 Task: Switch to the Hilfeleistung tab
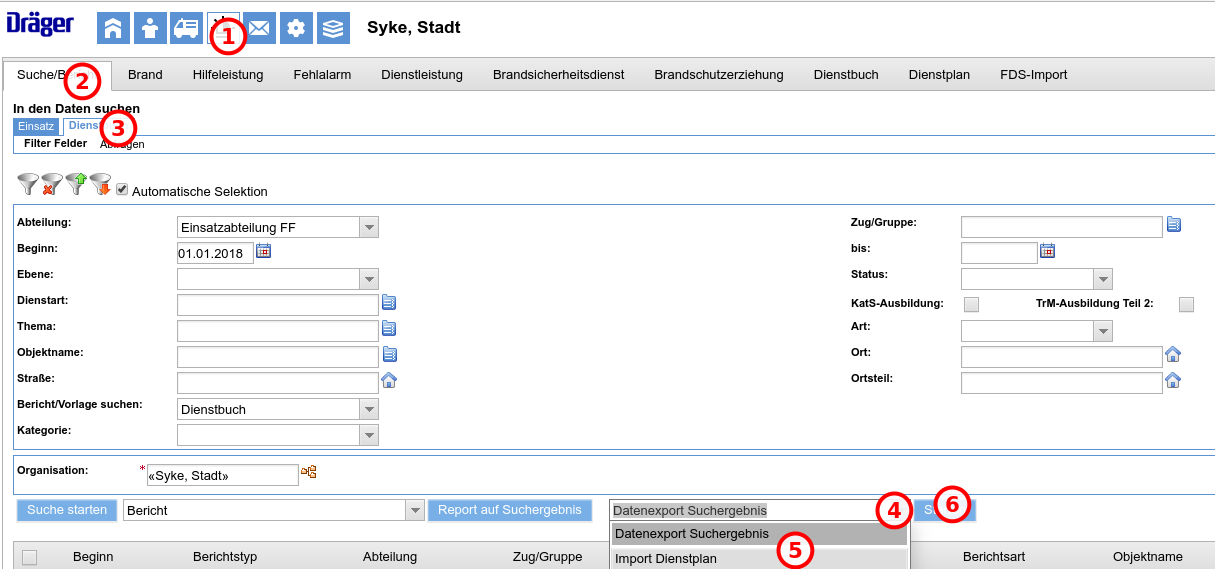[x=228, y=75]
